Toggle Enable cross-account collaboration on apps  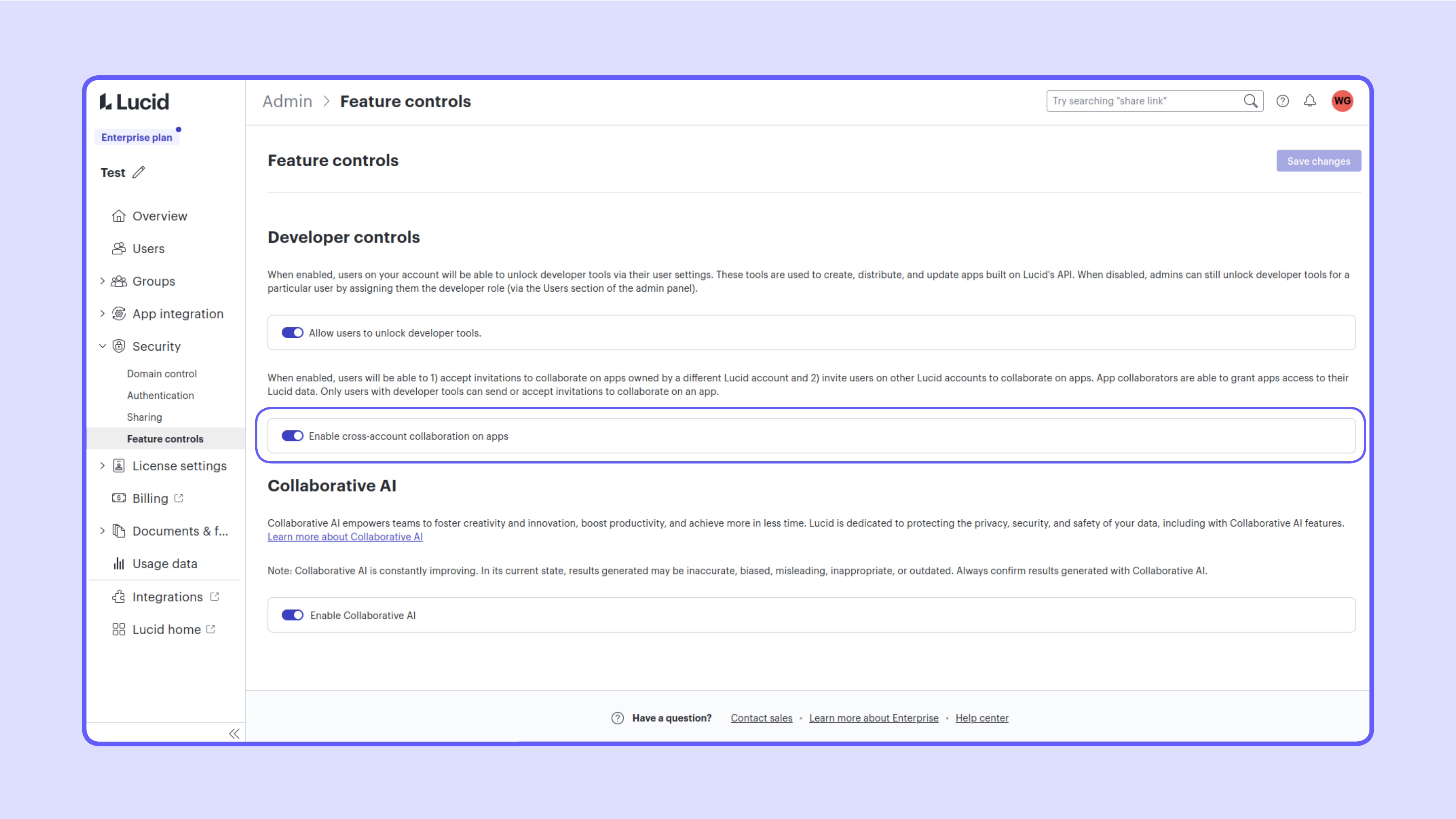coord(292,435)
